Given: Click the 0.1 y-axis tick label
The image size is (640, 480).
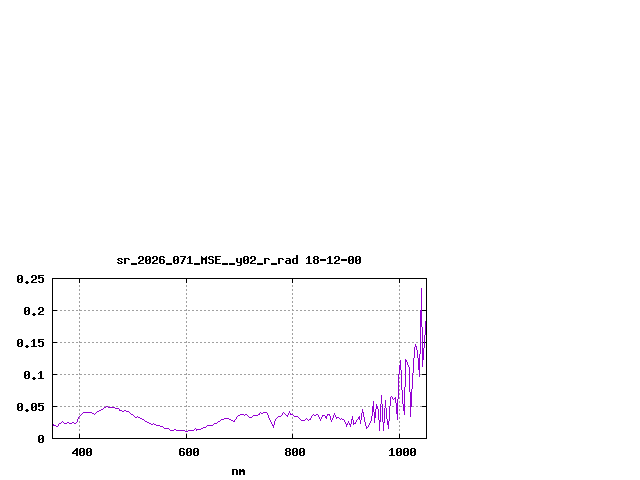Looking at the screenshot, I should [x=35, y=375].
